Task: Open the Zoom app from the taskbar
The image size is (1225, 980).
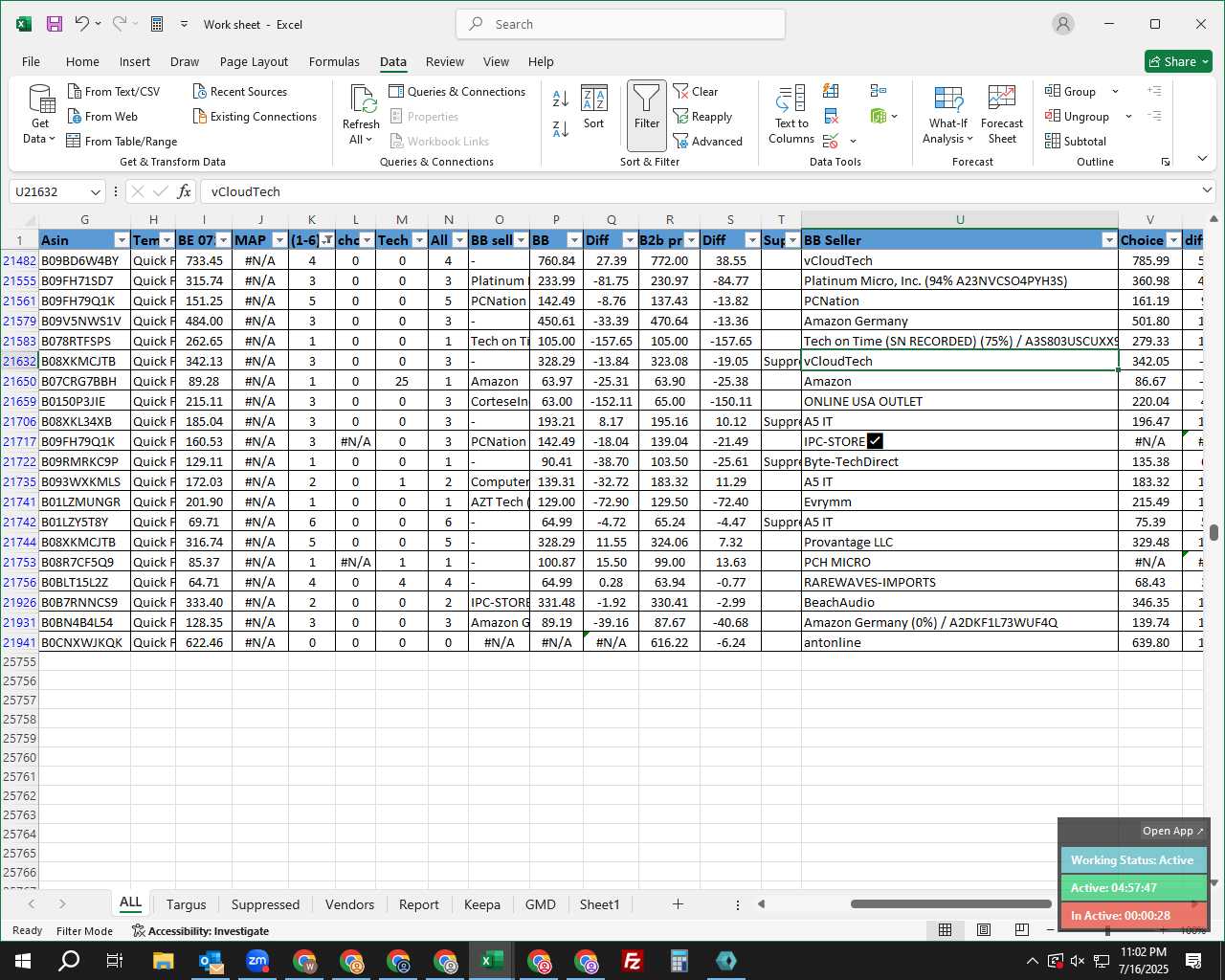Action: (x=257, y=961)
